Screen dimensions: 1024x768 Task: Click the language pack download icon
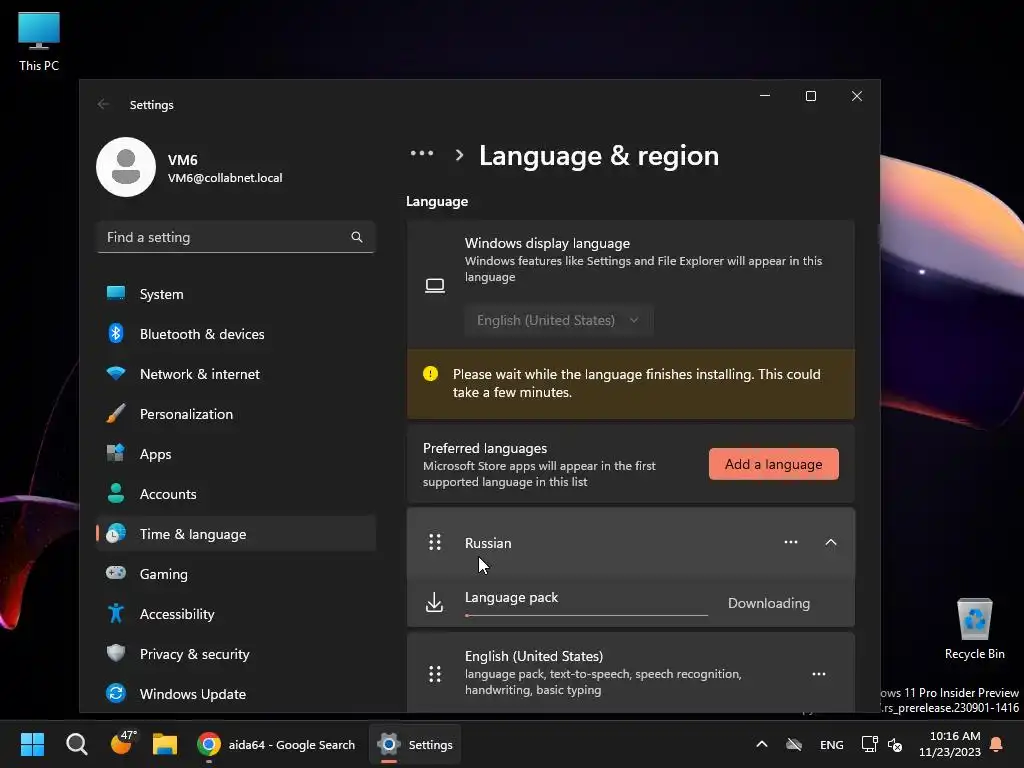tap(434, 602)
